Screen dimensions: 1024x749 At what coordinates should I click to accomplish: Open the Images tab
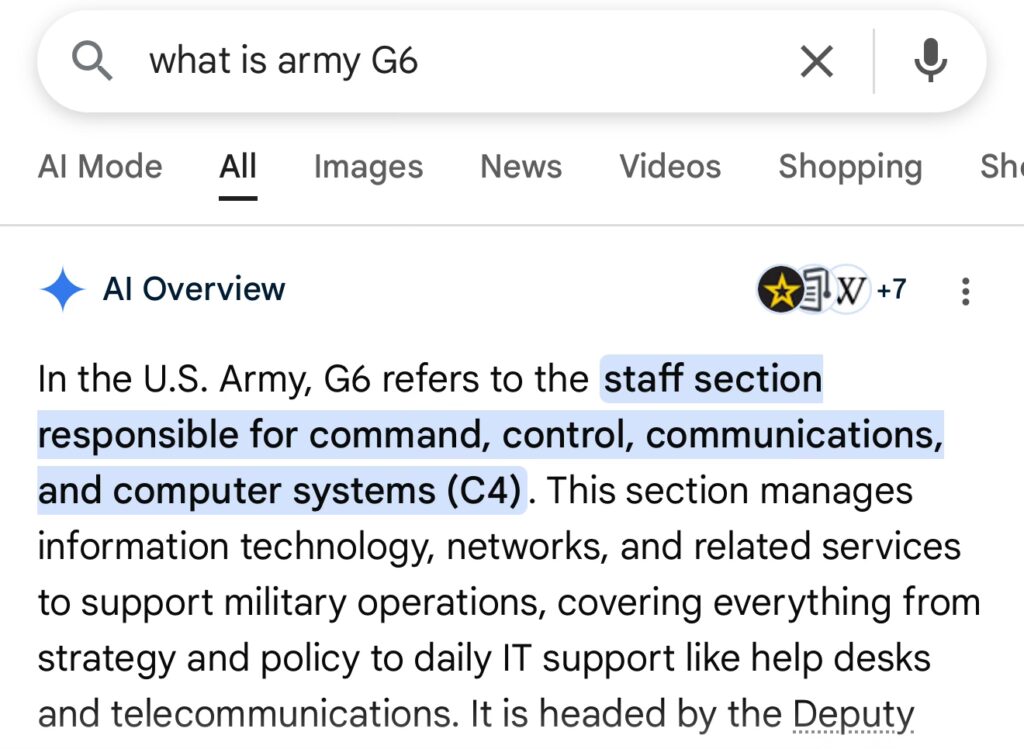pos(368,166)
